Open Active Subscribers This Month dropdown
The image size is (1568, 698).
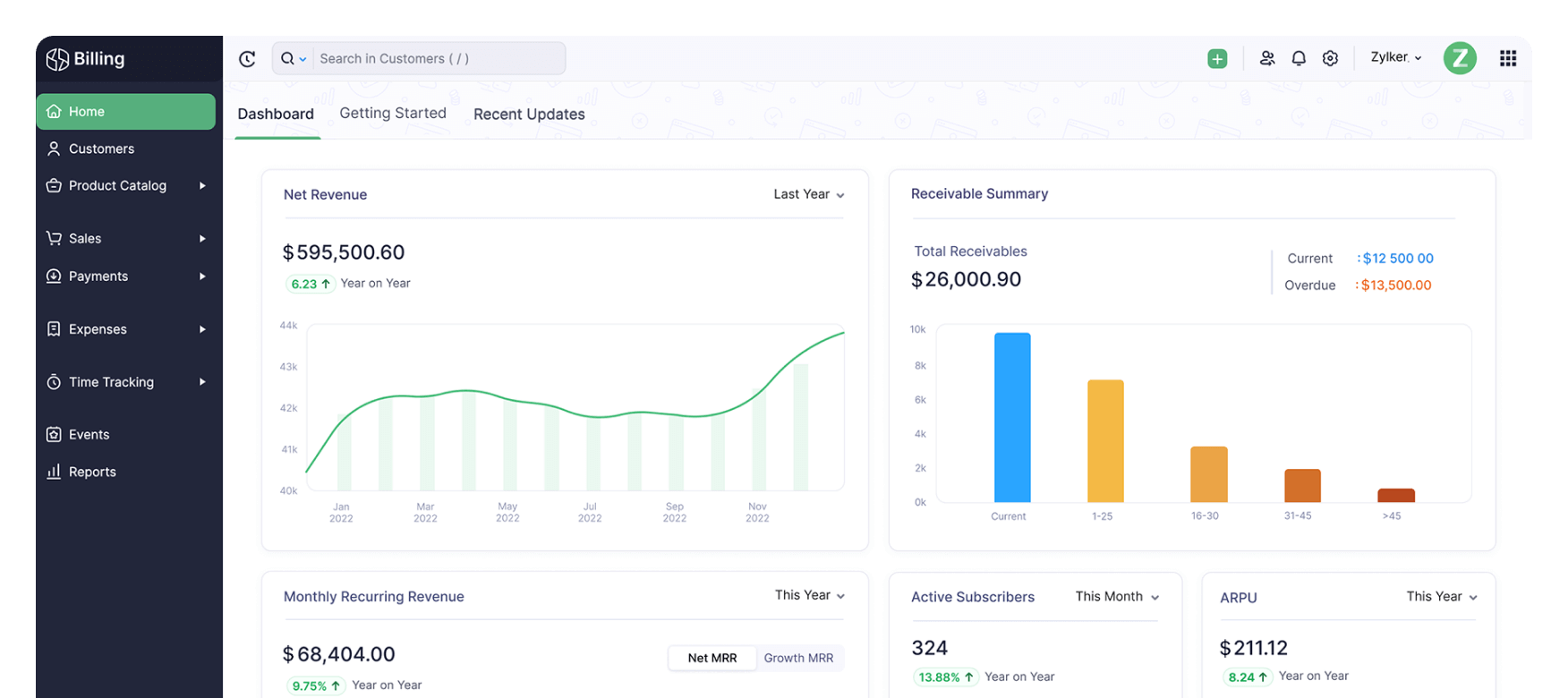pos(1117,597)
